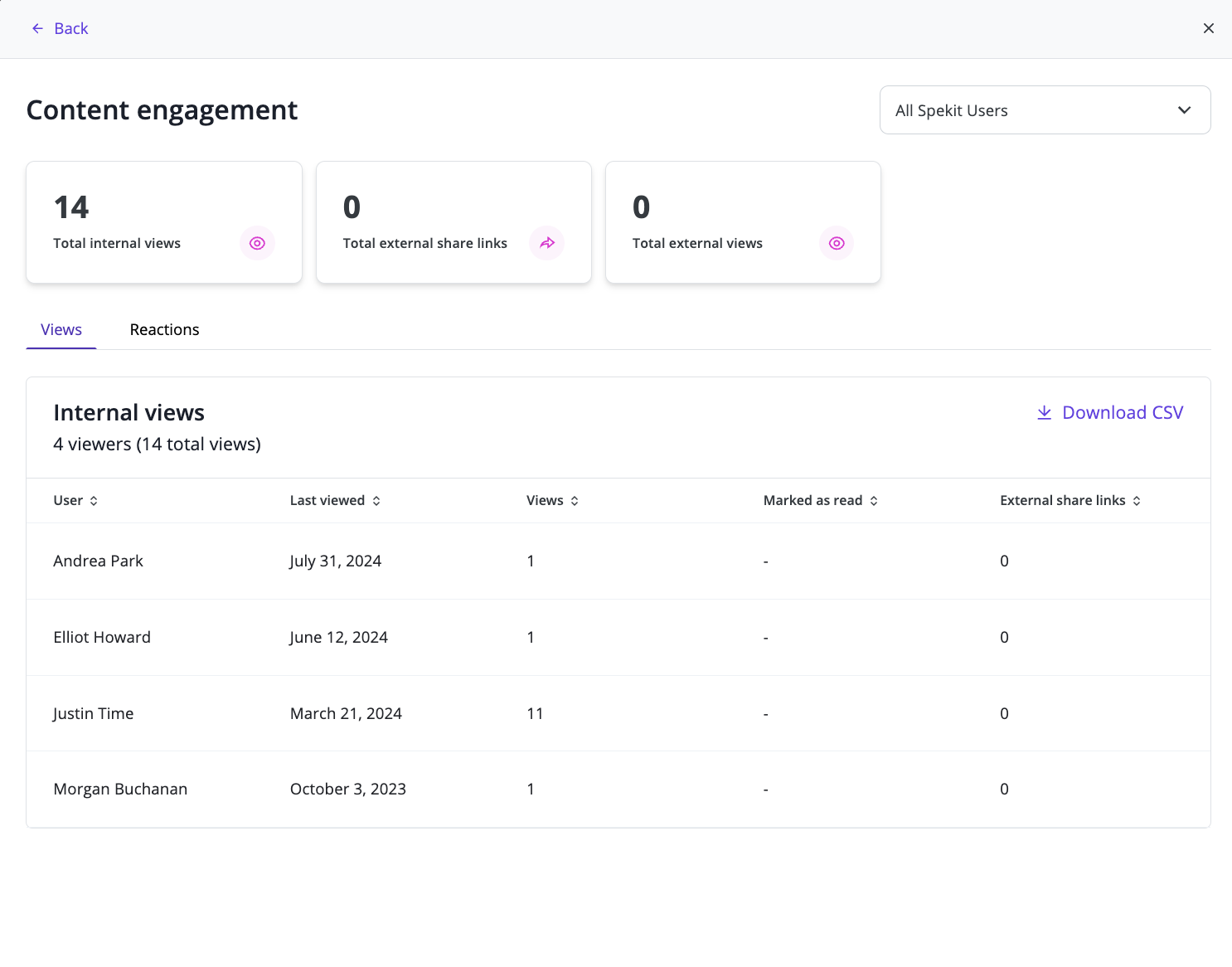Switch to the Reactions tab
This screenshot has width=1232, height=967.
(x=165, y=330)
